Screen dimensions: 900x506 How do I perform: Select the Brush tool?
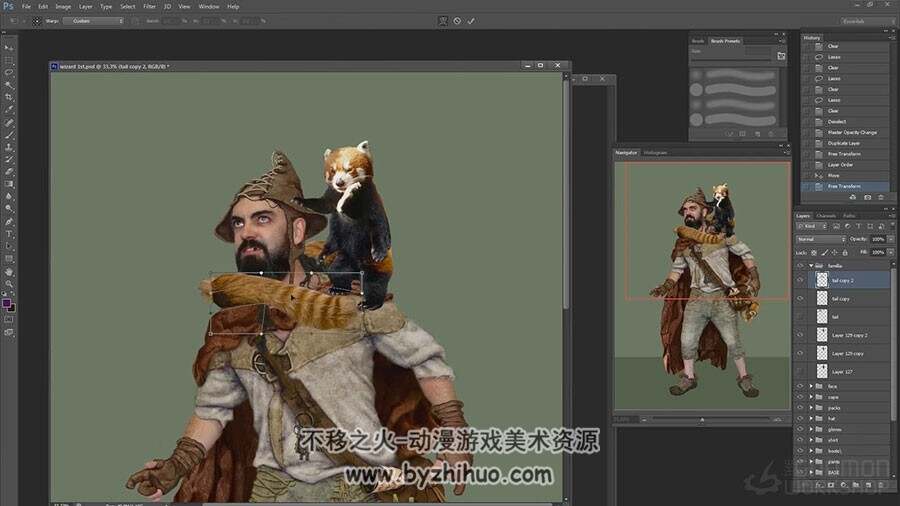click(x=9, y=135)
